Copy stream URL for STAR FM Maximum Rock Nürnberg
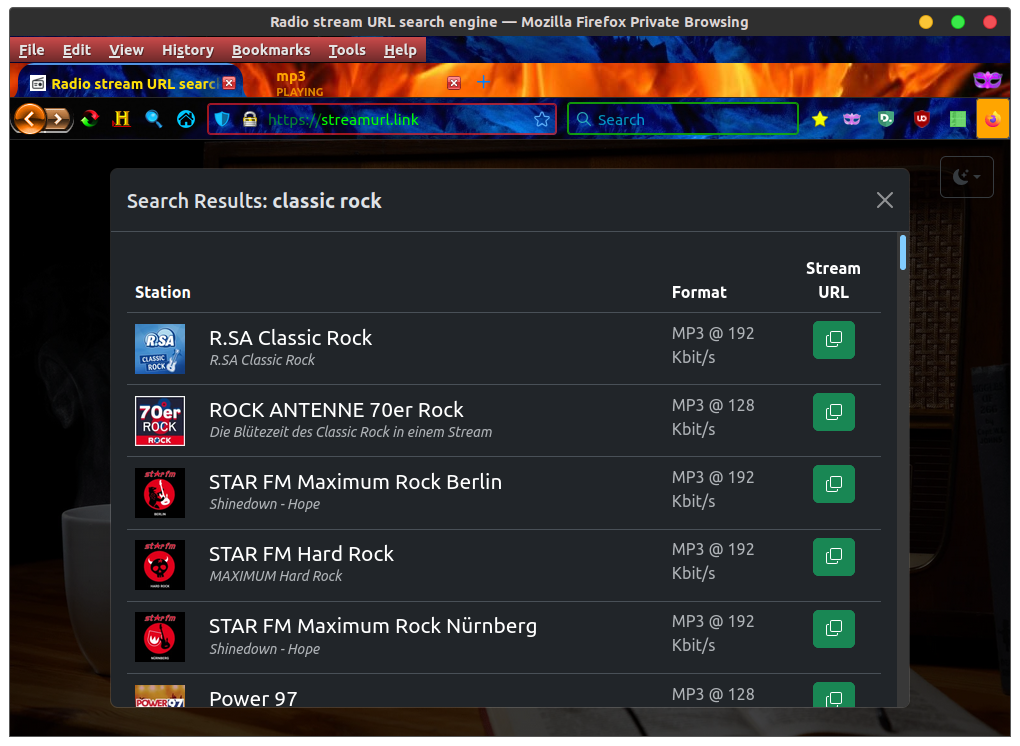Screen dimensions: 1020x746 pos(833,628)
